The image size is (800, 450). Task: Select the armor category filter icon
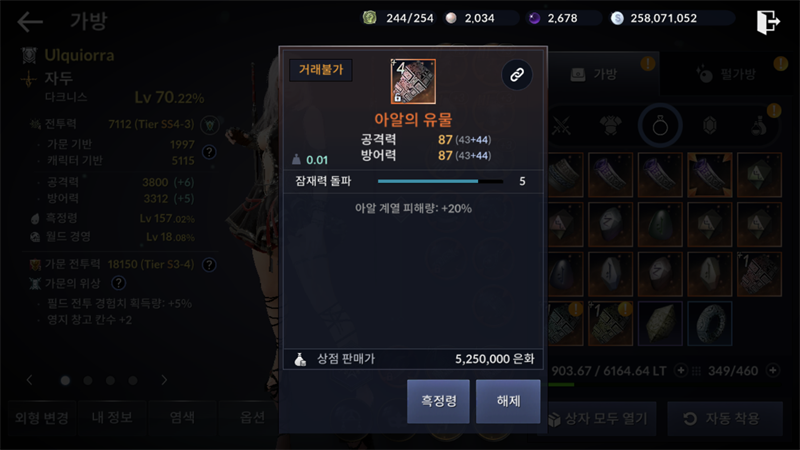(610, 126)
